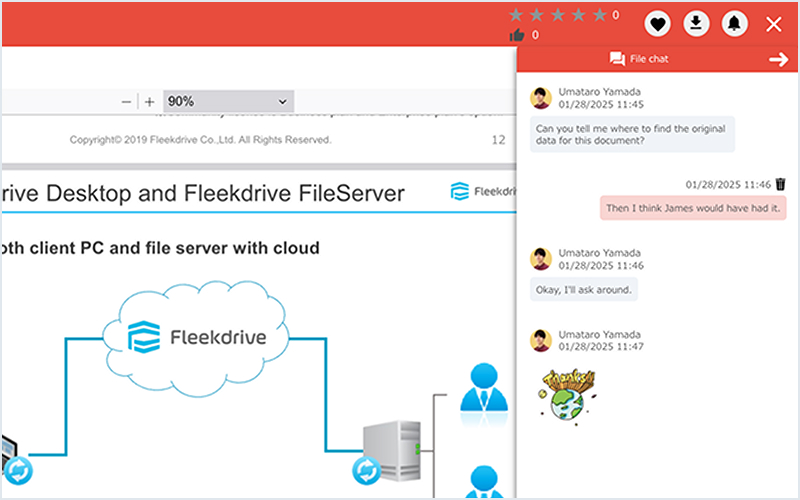Screen dimensions: 800x500
Task: Click the Fleekdrive logo in slide header
Action: pyautogui.click(x=483, y=191)
